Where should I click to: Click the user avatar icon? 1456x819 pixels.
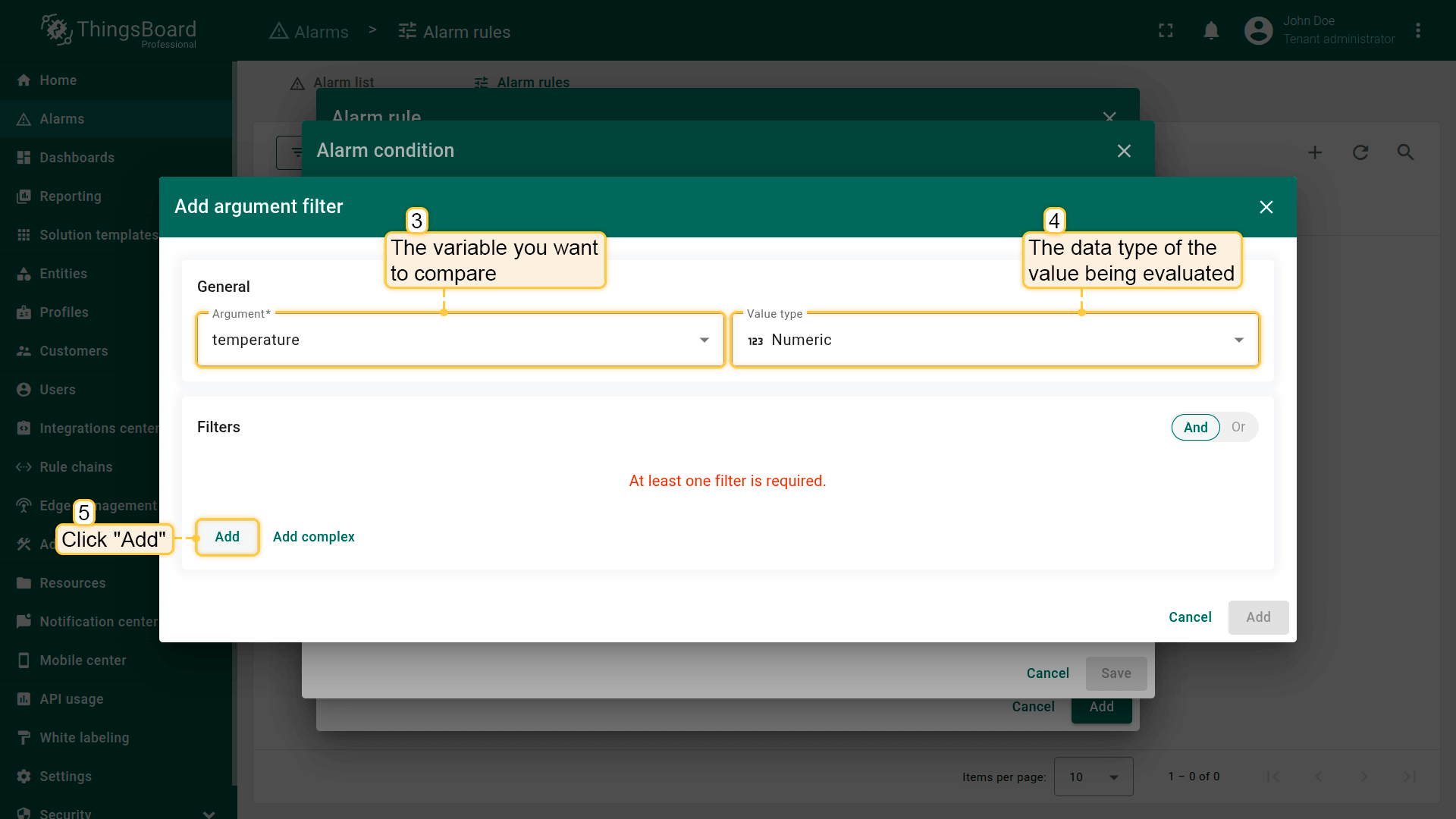click(x=1258, y=31)
